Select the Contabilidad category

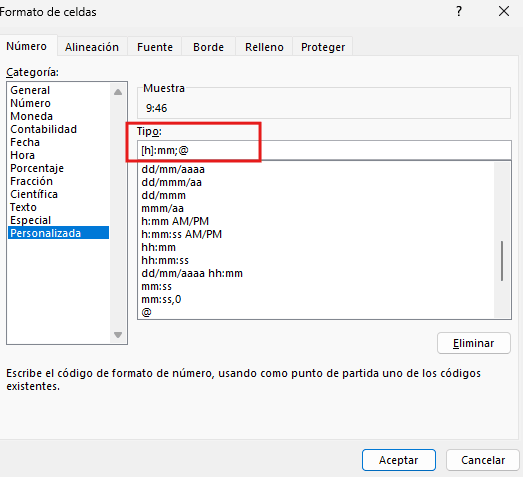click(x=59, y=129)
